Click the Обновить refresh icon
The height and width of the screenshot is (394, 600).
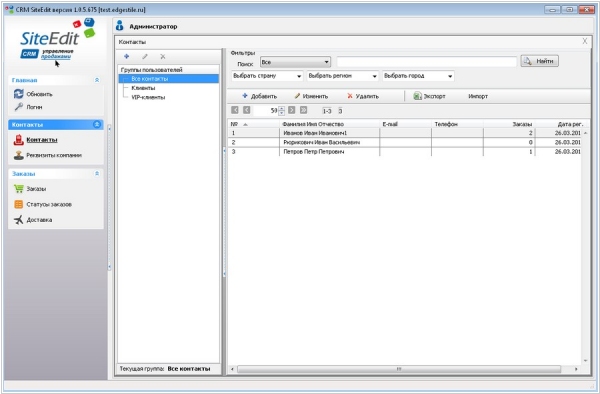(x=18, y=94)
